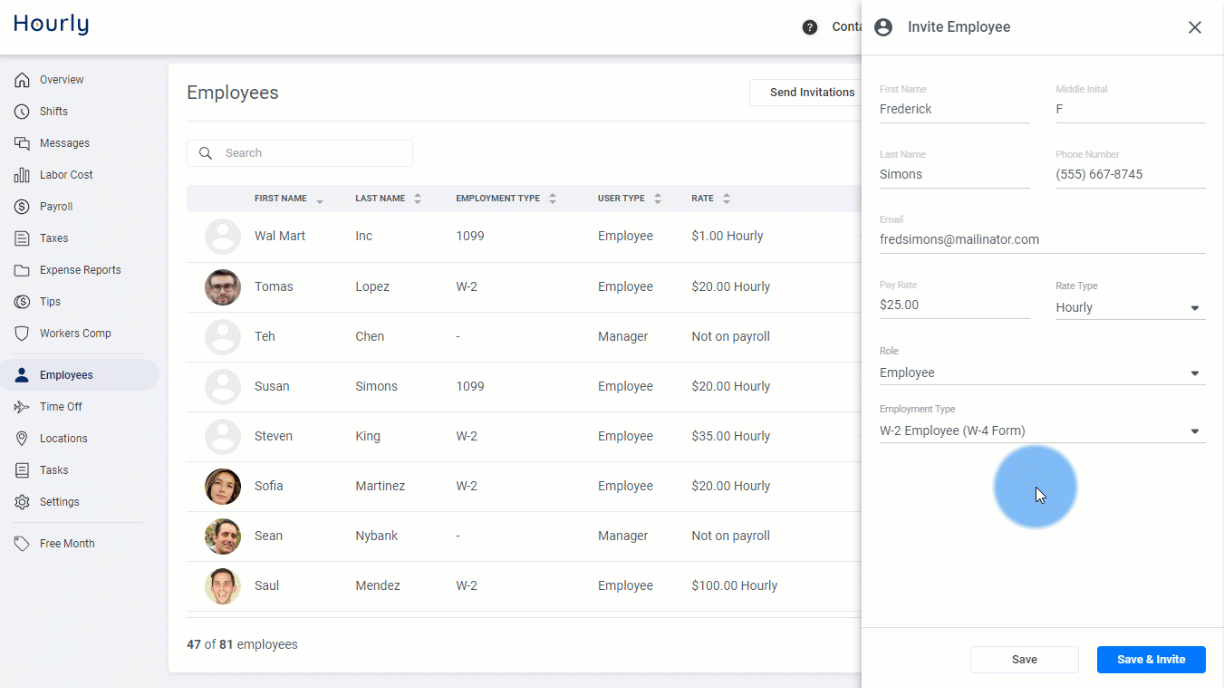
Task: Open the Shifts clock icon in sidebar
Action: tap(22, 112)
